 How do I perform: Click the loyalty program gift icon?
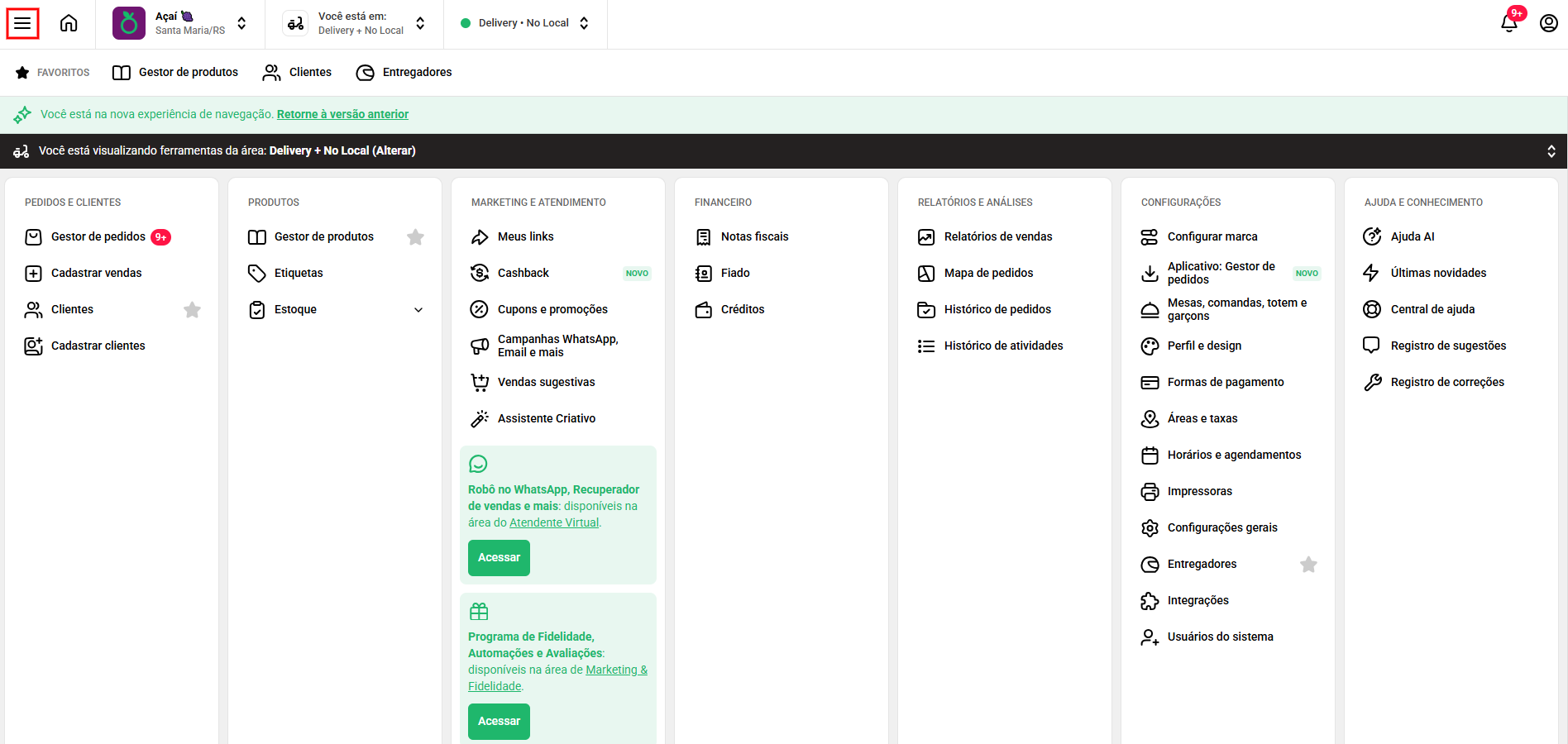[479, 612]
